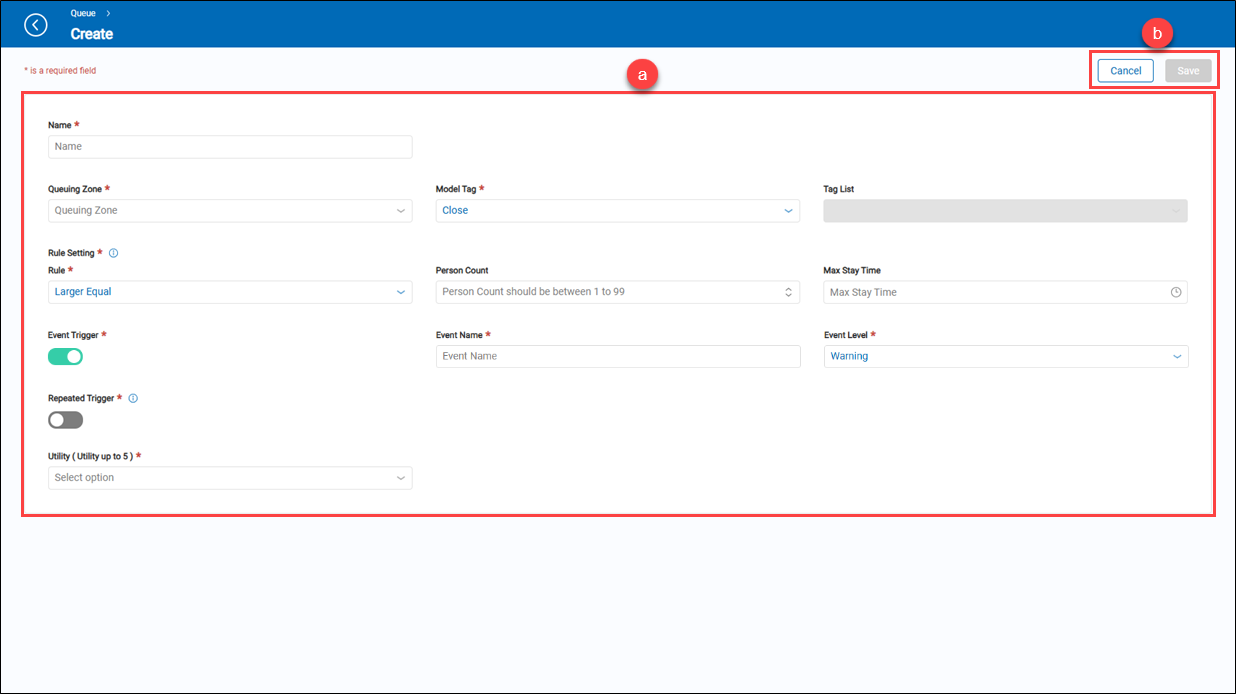Click the Max Stay Time input

(995, 292)
